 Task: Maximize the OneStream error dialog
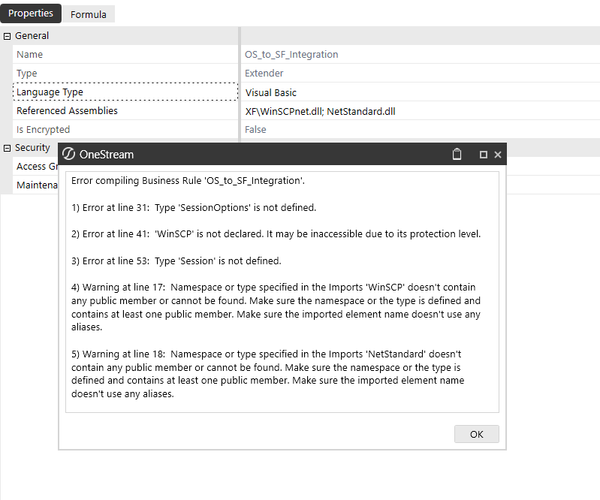point(483,155)
